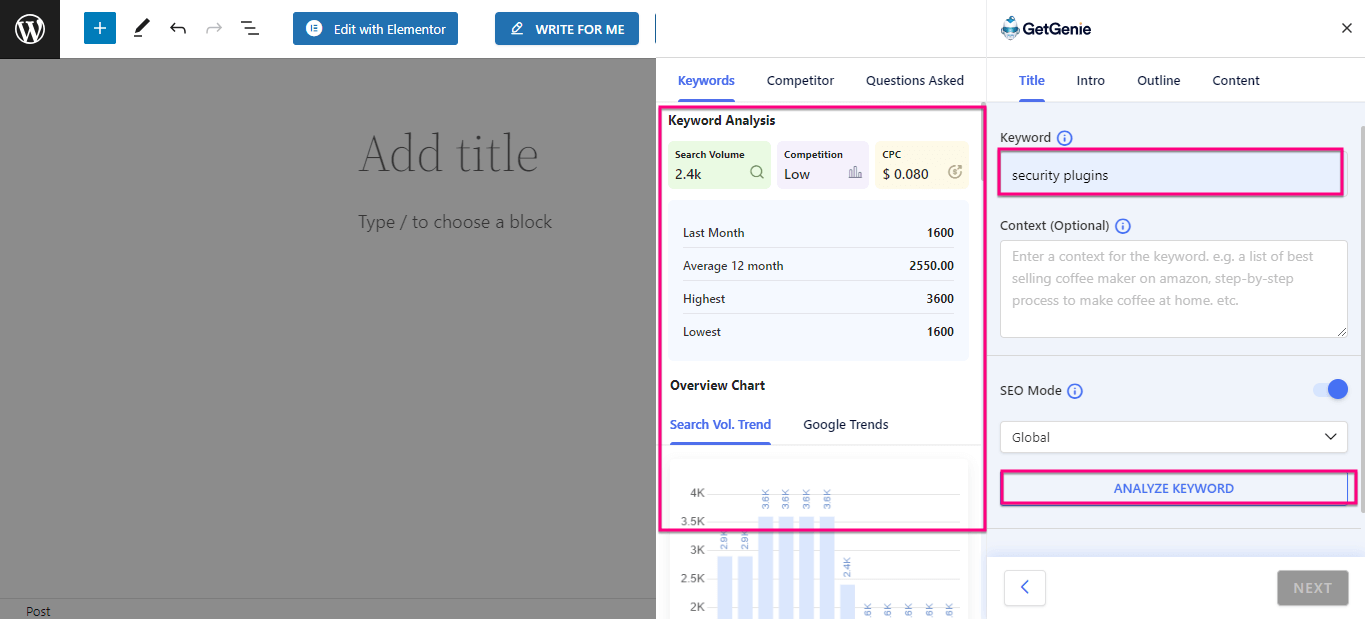This screenshot has width=1365, height=619.
Task: Click the WRITE FOR ME button
Action: (x=567, y=29)
